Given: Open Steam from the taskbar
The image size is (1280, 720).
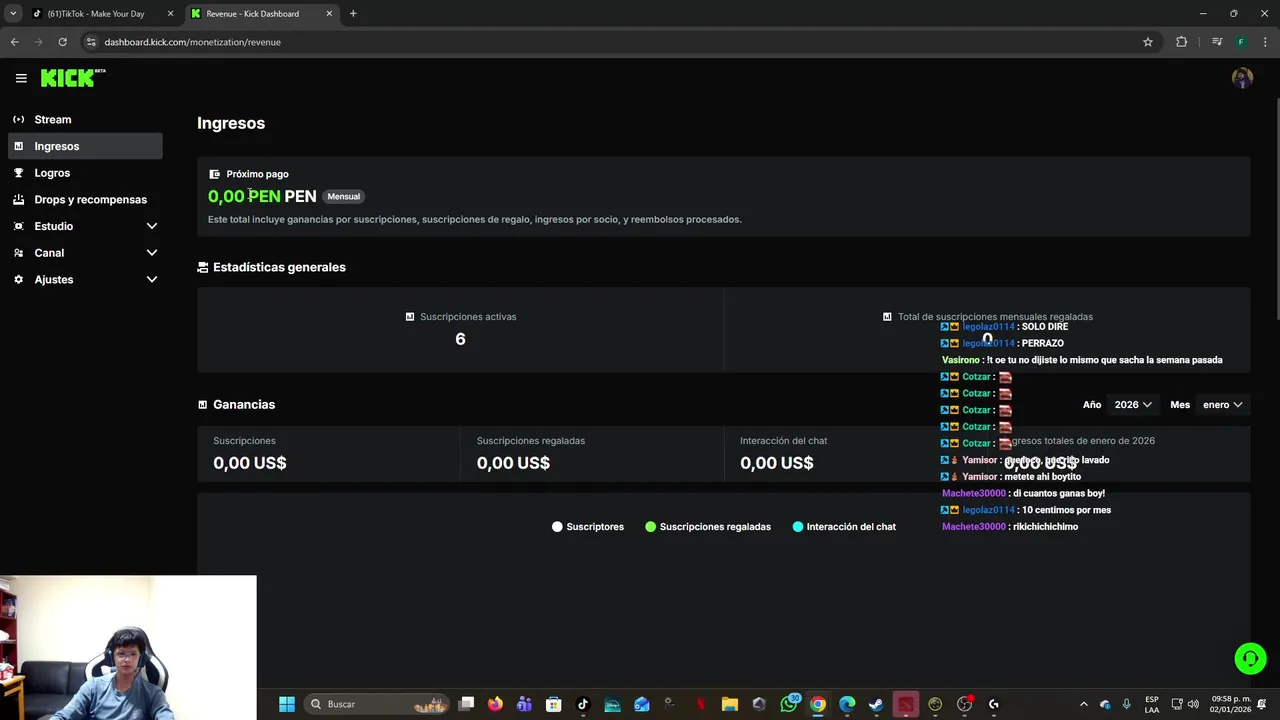Looking at the screenshot, I should [x=876, y=704].
